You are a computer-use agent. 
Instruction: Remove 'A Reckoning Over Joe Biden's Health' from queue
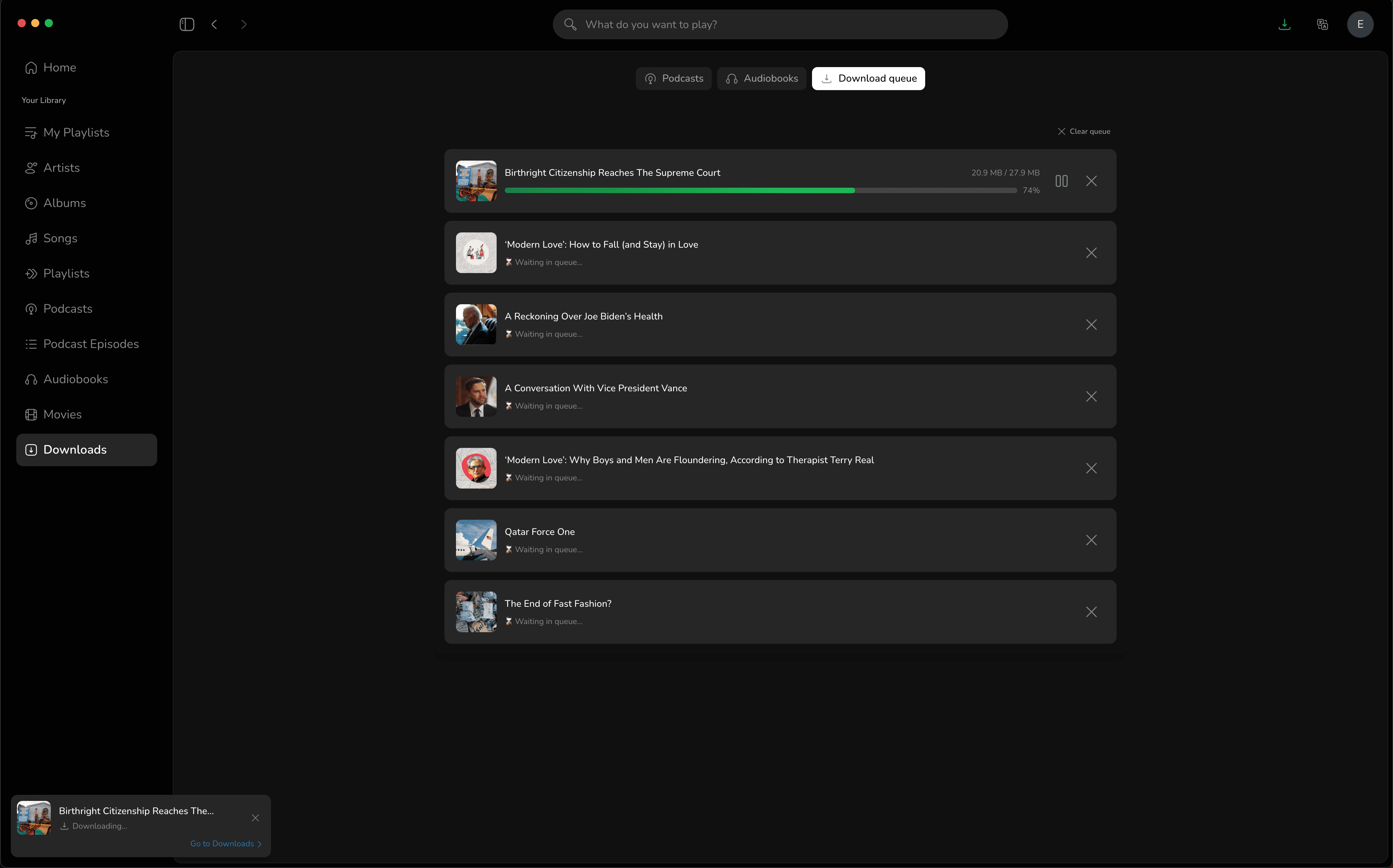pyautogui.click(x=1091, y=324)
